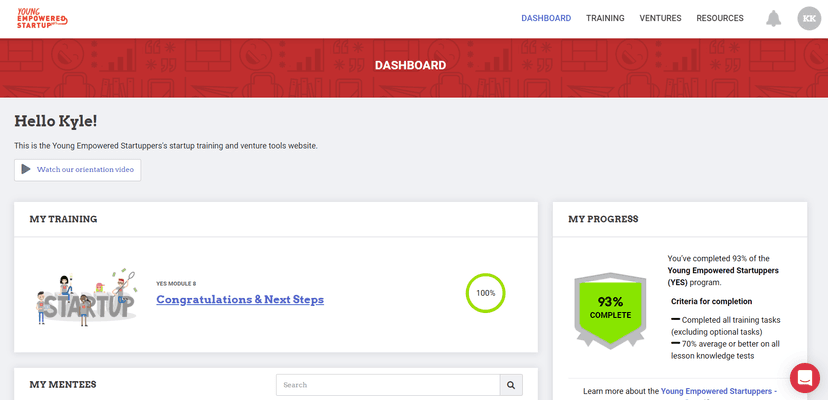Click the Startup illustration thumbnail
This screenshot has height=400, width=828.
pyautogui.click(x=83, y=295)
